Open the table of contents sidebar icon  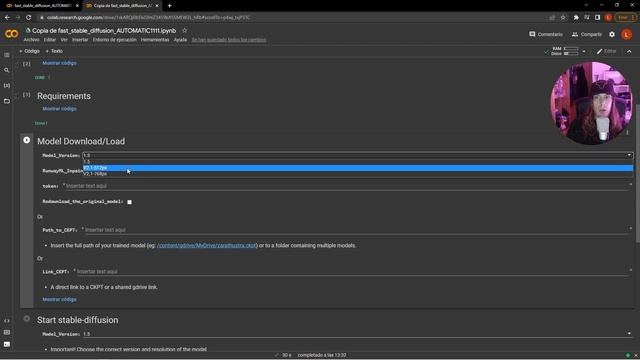tap(7, 55)
